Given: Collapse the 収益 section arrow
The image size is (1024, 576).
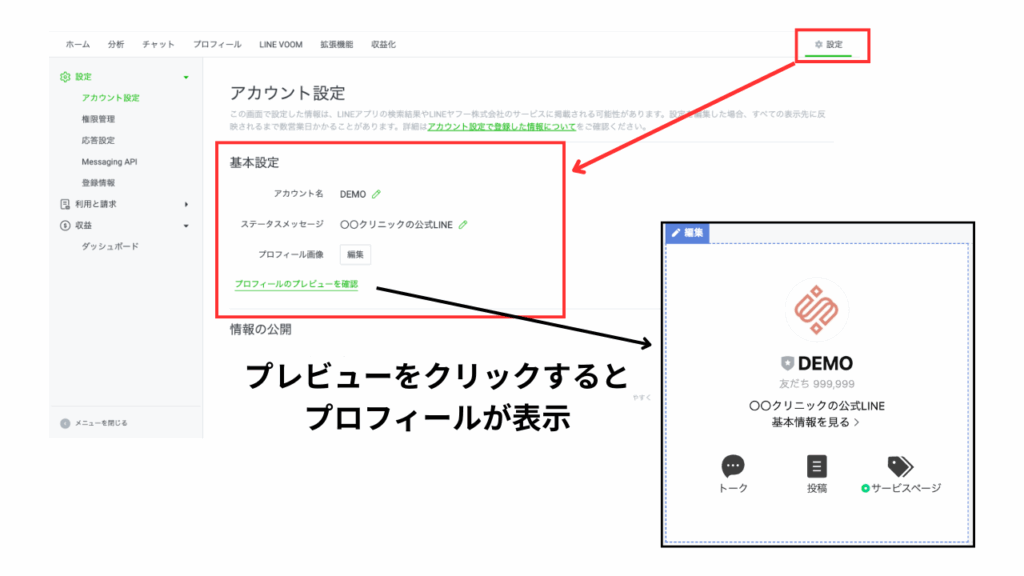Looking at the screenshot, I should click(x=186, y=226).
